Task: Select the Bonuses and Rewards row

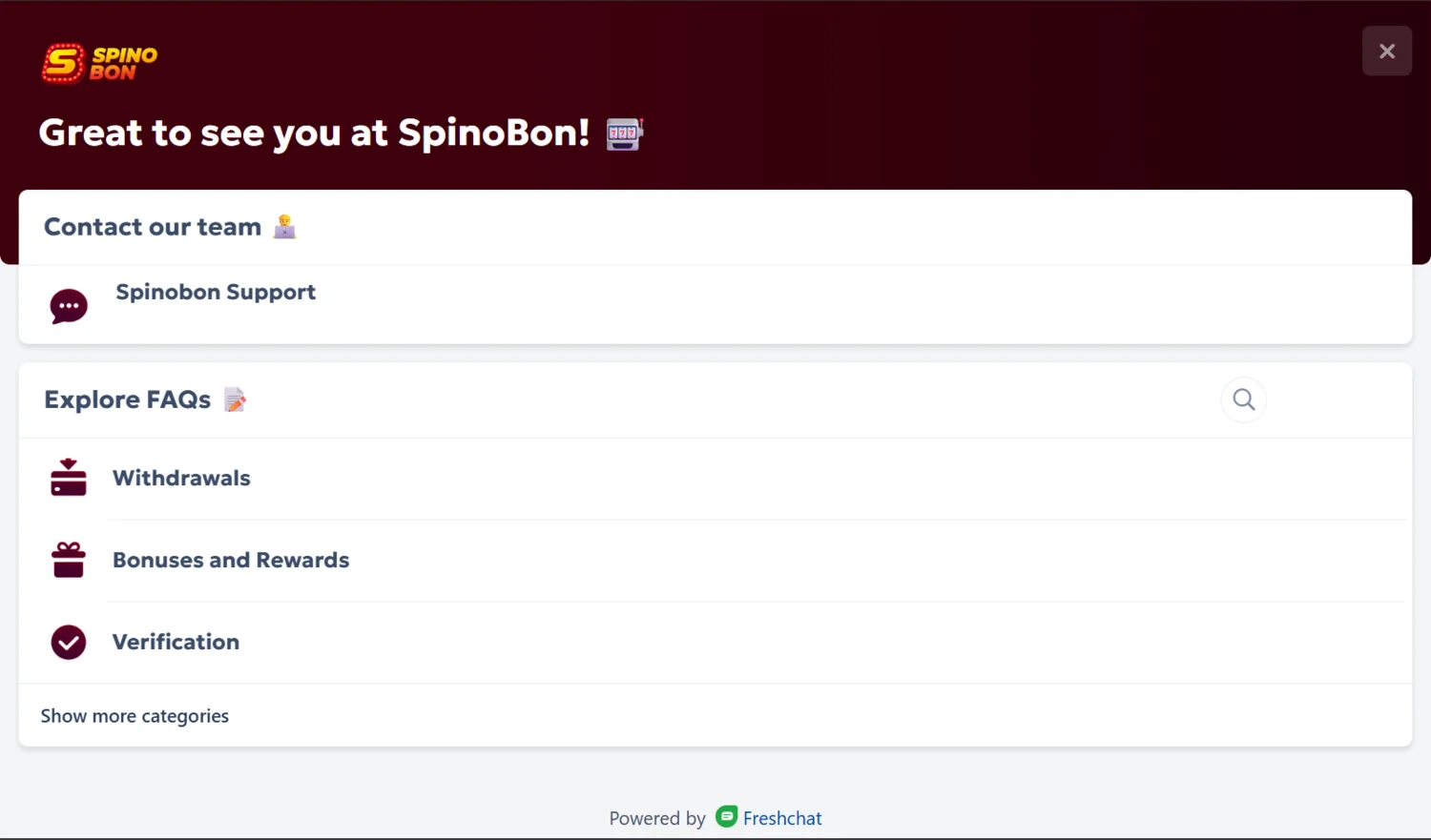Action: point(231,560)
